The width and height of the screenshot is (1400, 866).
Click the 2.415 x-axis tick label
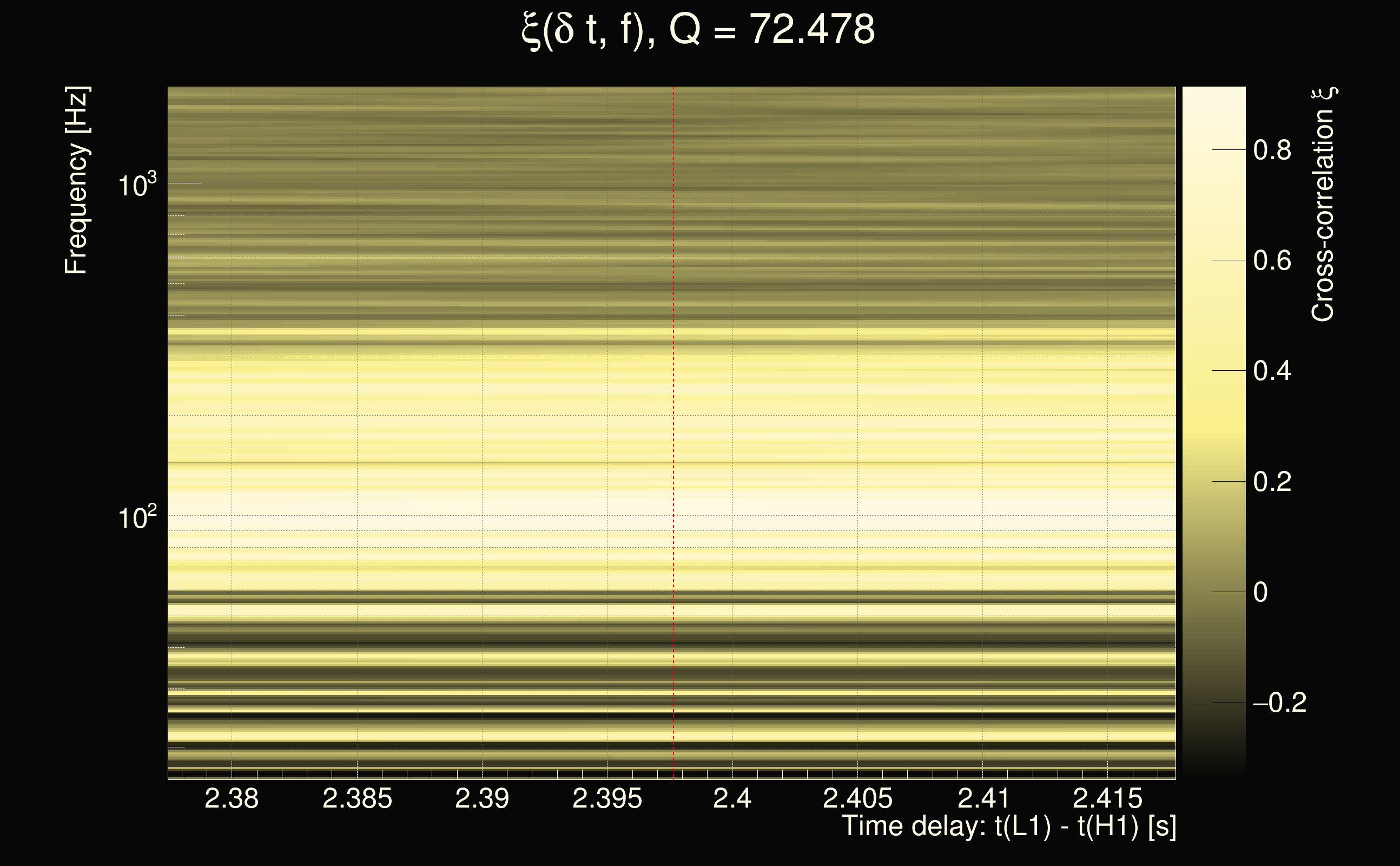(x=1107, y=798)
